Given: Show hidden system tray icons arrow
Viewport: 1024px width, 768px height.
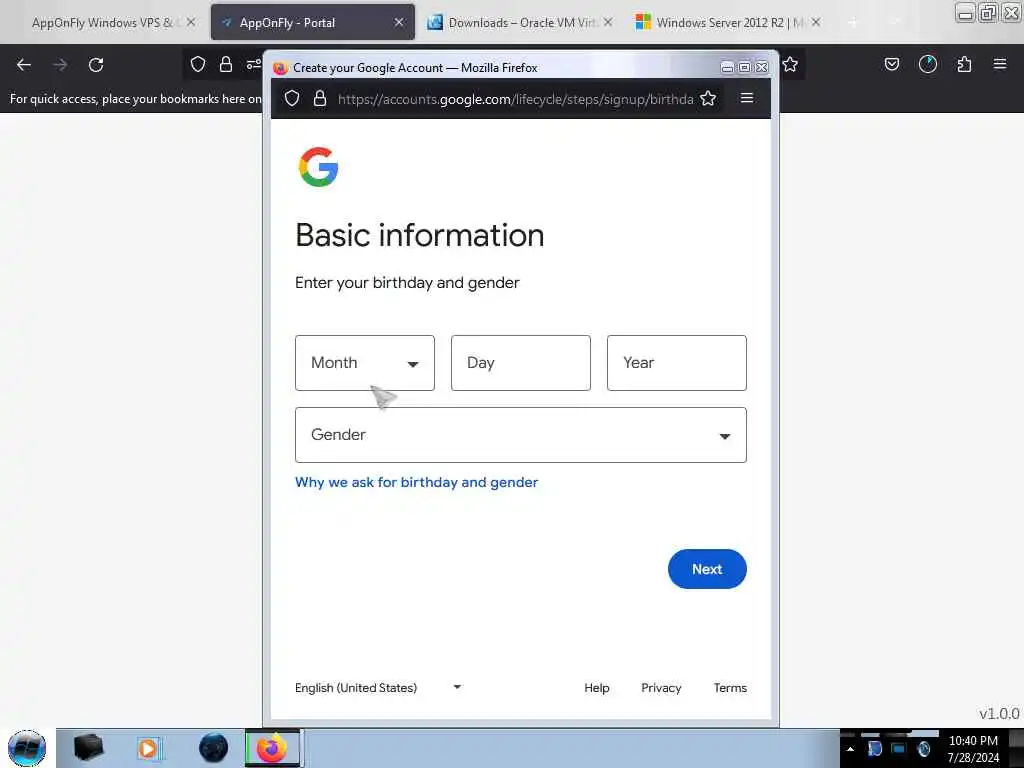Looking at the screenshot, I should (x=850, y=749).
